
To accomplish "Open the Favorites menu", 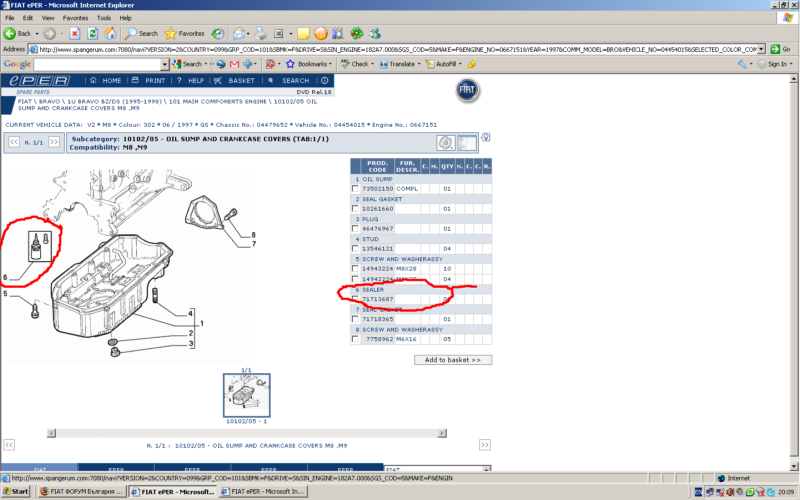I will tap(75, 18).
